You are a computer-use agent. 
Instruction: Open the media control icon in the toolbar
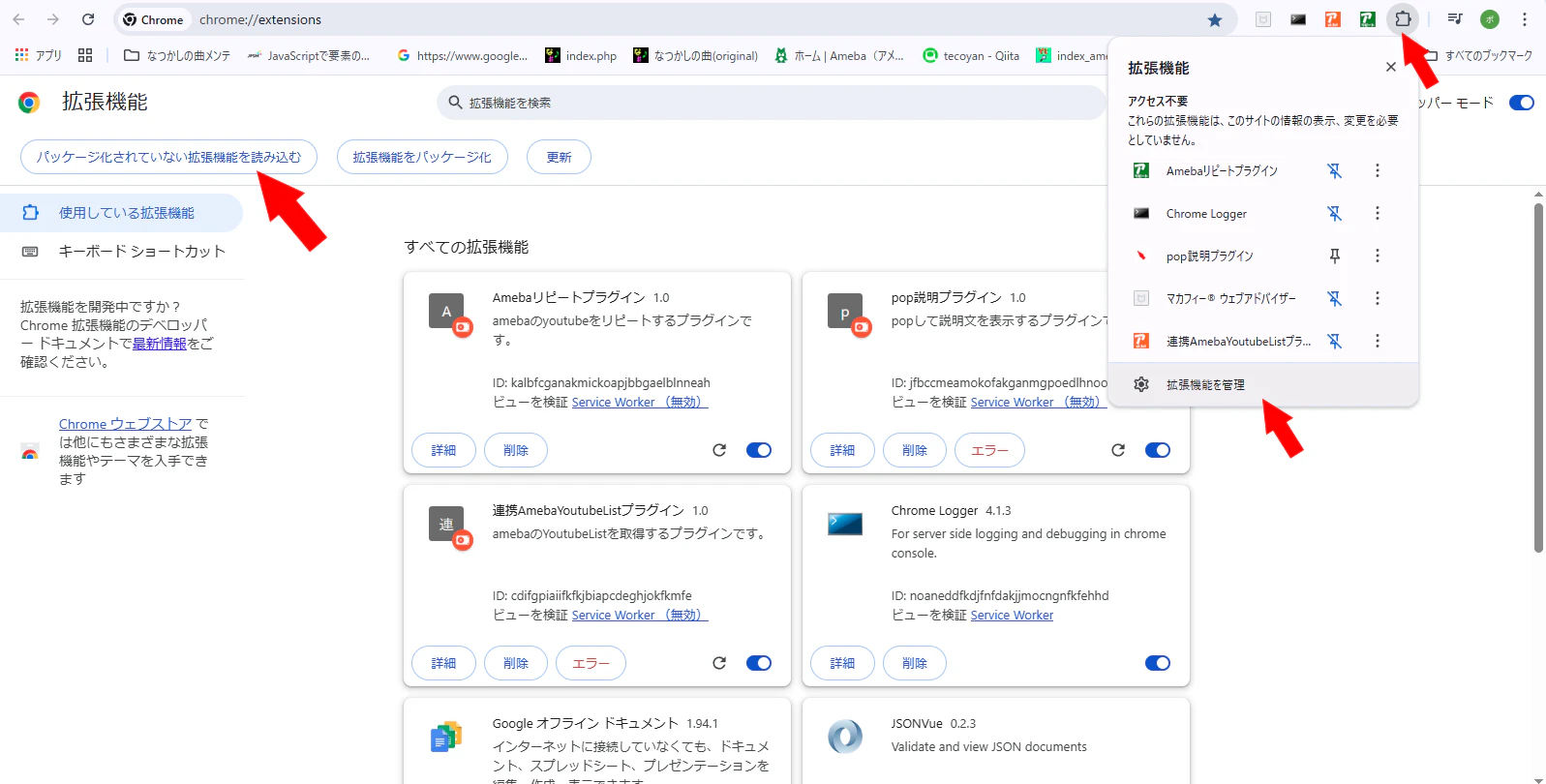[x=1455, y=18]
